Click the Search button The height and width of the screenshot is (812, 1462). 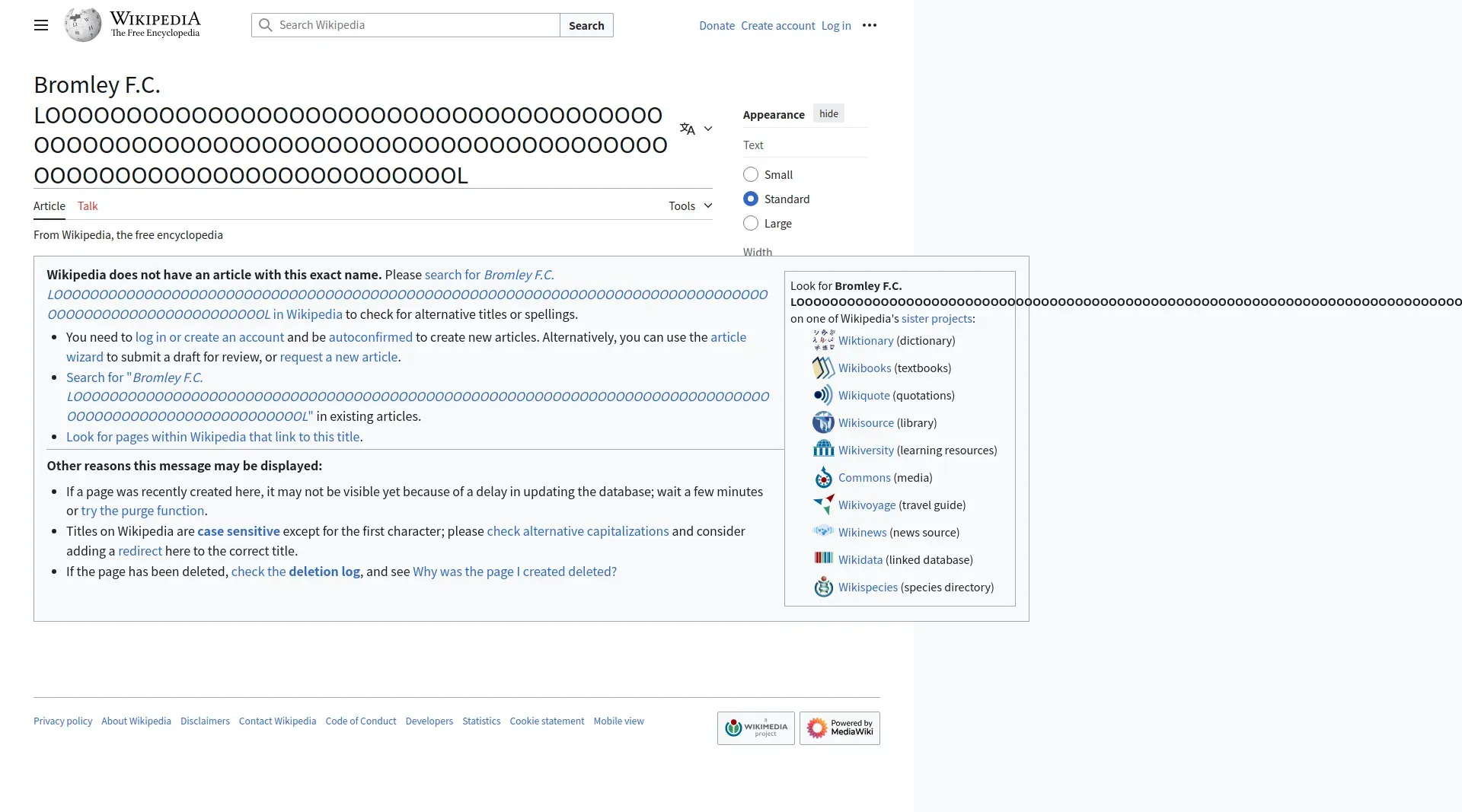(x=586, y=25)
